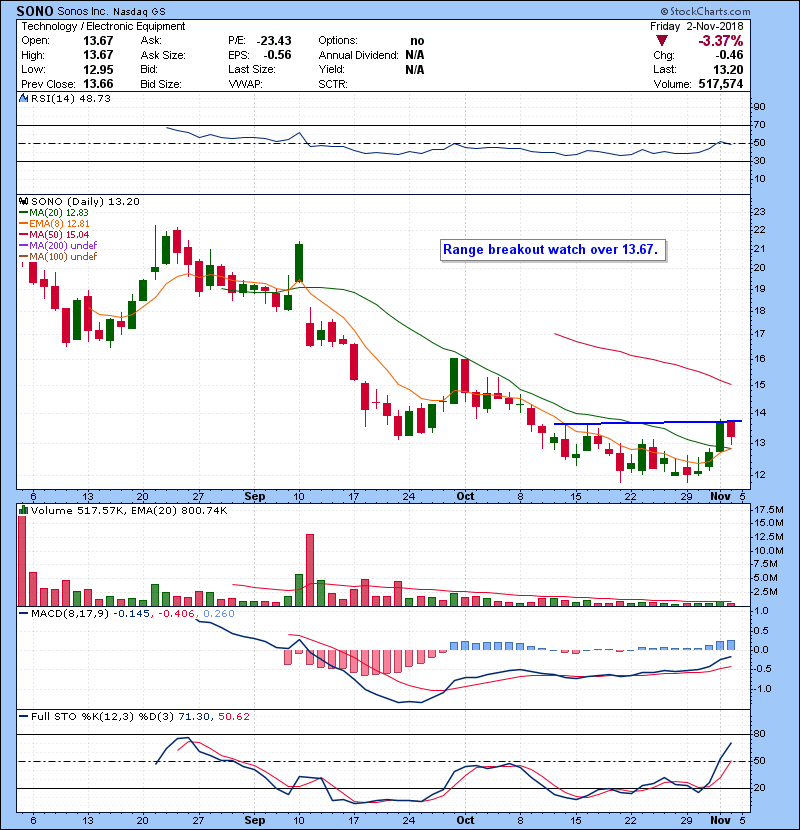Click the -3.37% percent change value
The image size is (800, 830).
tap(721, 41)
